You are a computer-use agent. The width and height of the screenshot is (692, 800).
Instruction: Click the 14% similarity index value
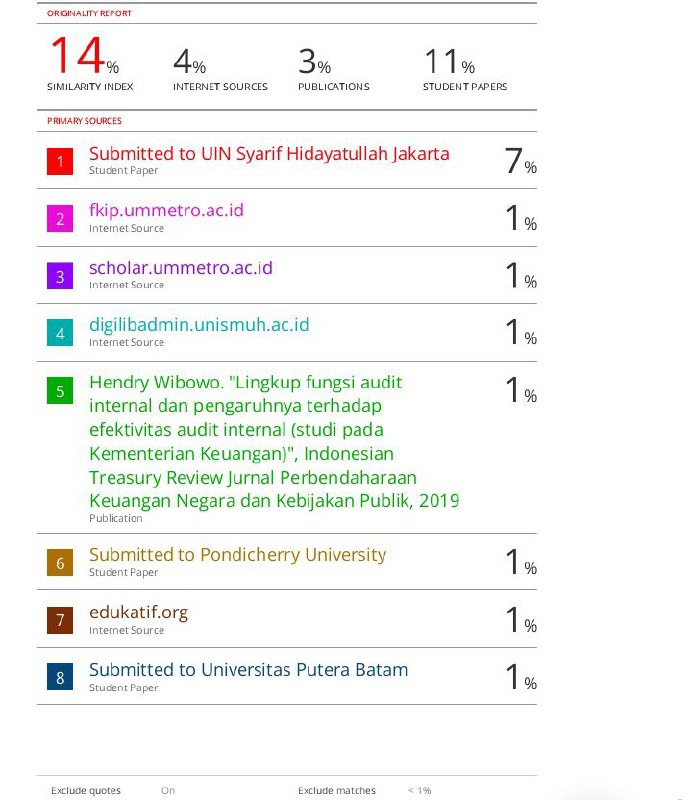(85, 55)
